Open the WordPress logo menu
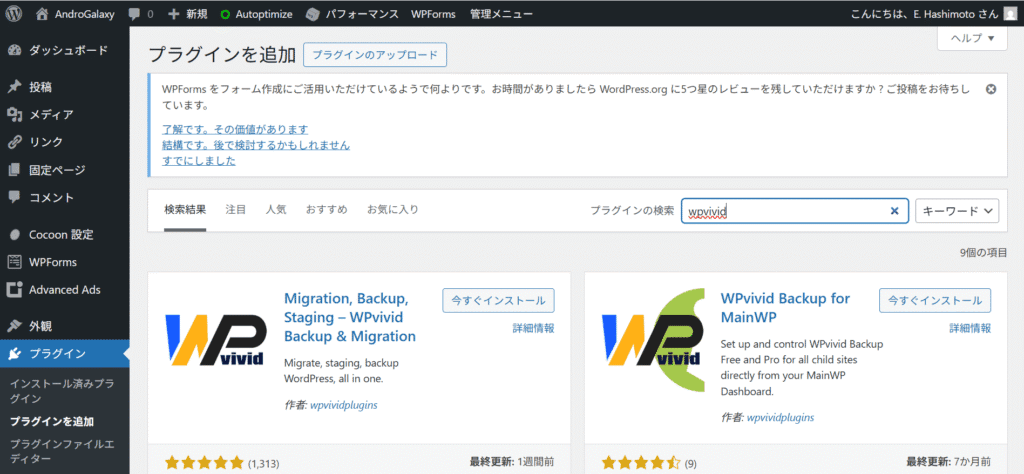The height and width of the screenshot is (474, 1024). click(x=14, y=13)
